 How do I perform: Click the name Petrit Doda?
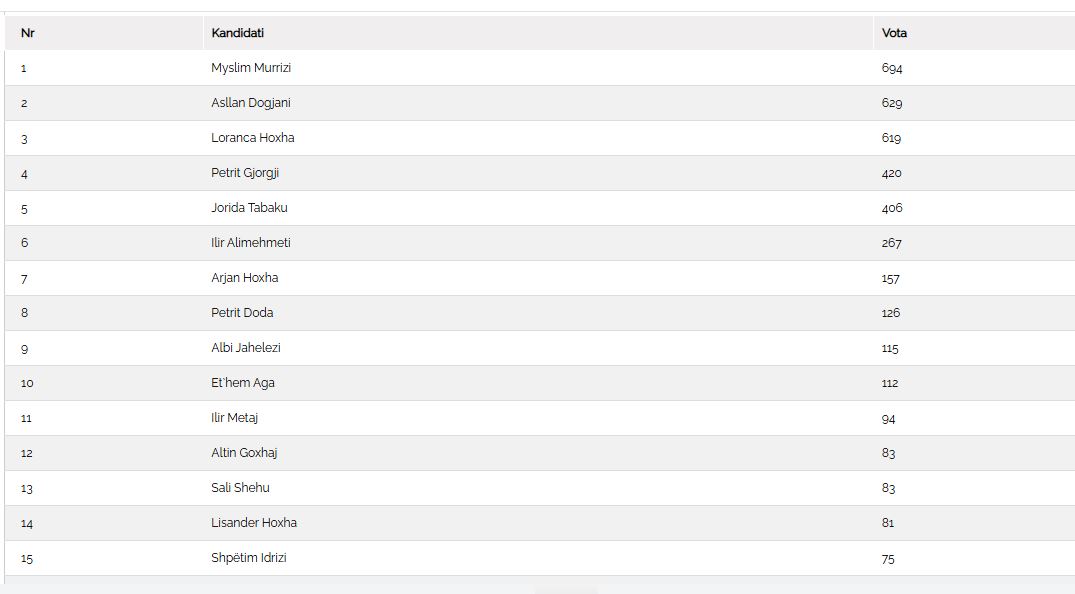pyautogui.click(x=242, y=313)
